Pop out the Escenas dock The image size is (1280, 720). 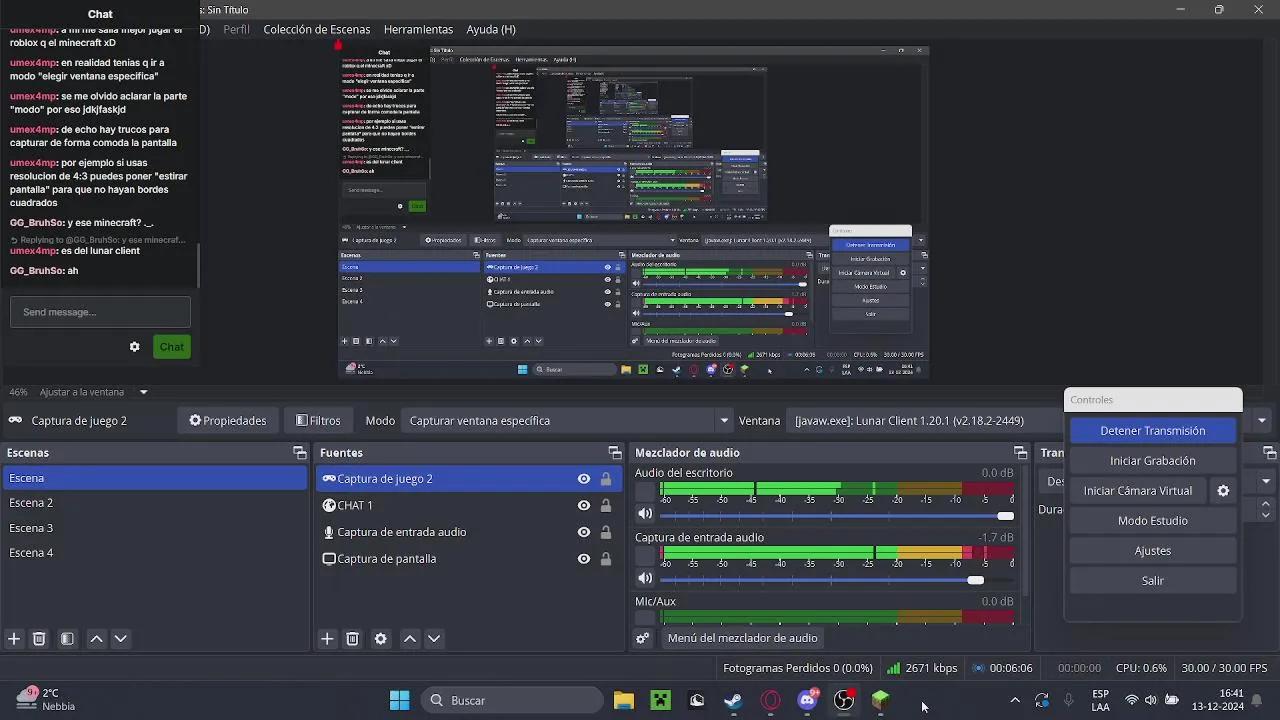[299, 453]
